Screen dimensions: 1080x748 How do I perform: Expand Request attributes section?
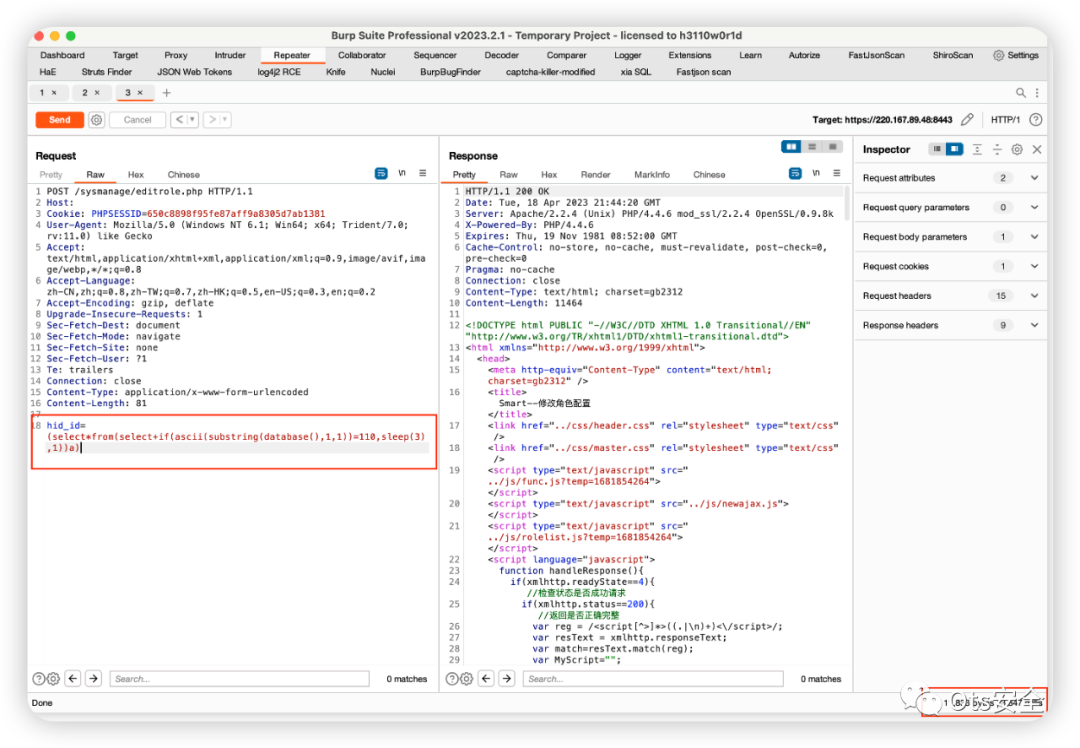tap(951, 178)
